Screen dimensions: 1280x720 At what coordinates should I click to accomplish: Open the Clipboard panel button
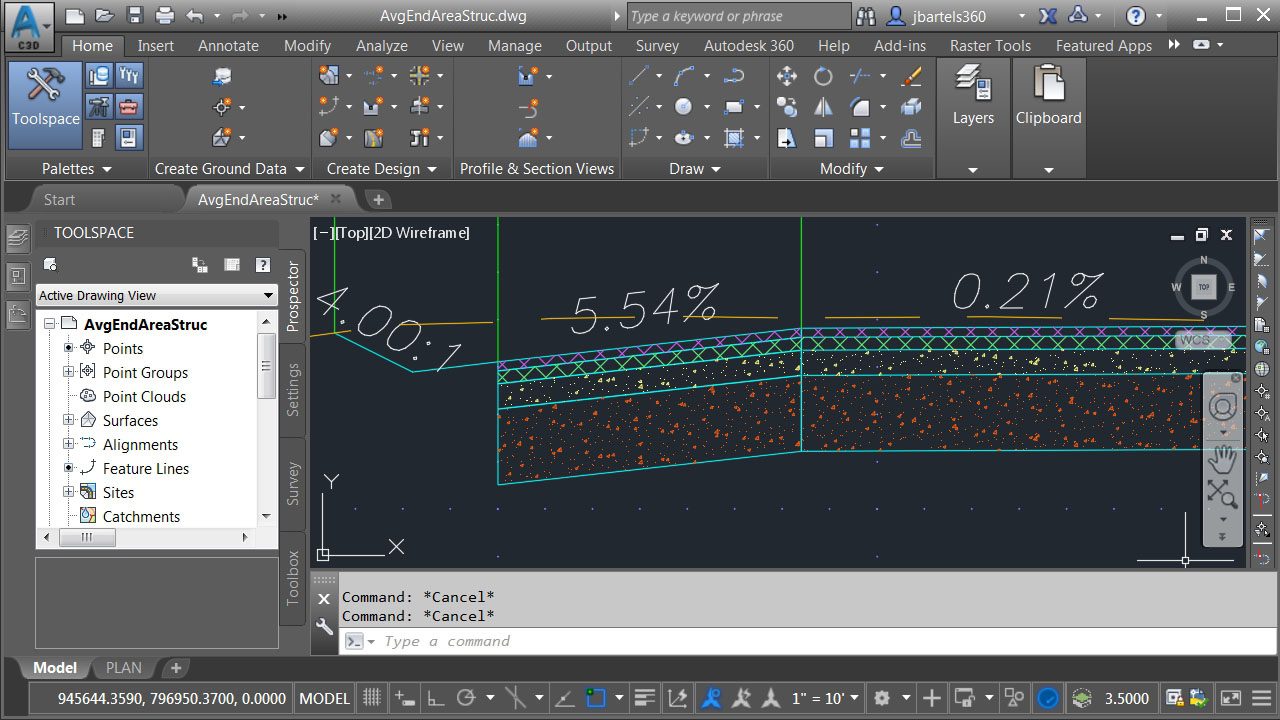(x=1048, y=99)
